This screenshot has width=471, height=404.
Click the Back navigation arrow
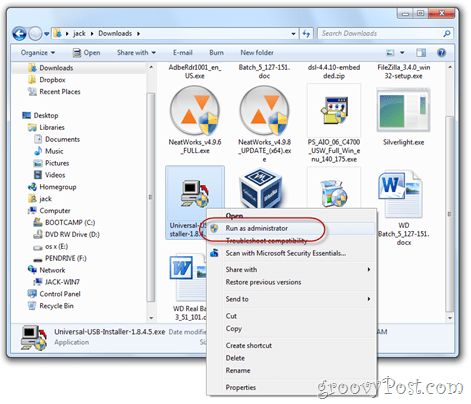[x=19, y=34]
